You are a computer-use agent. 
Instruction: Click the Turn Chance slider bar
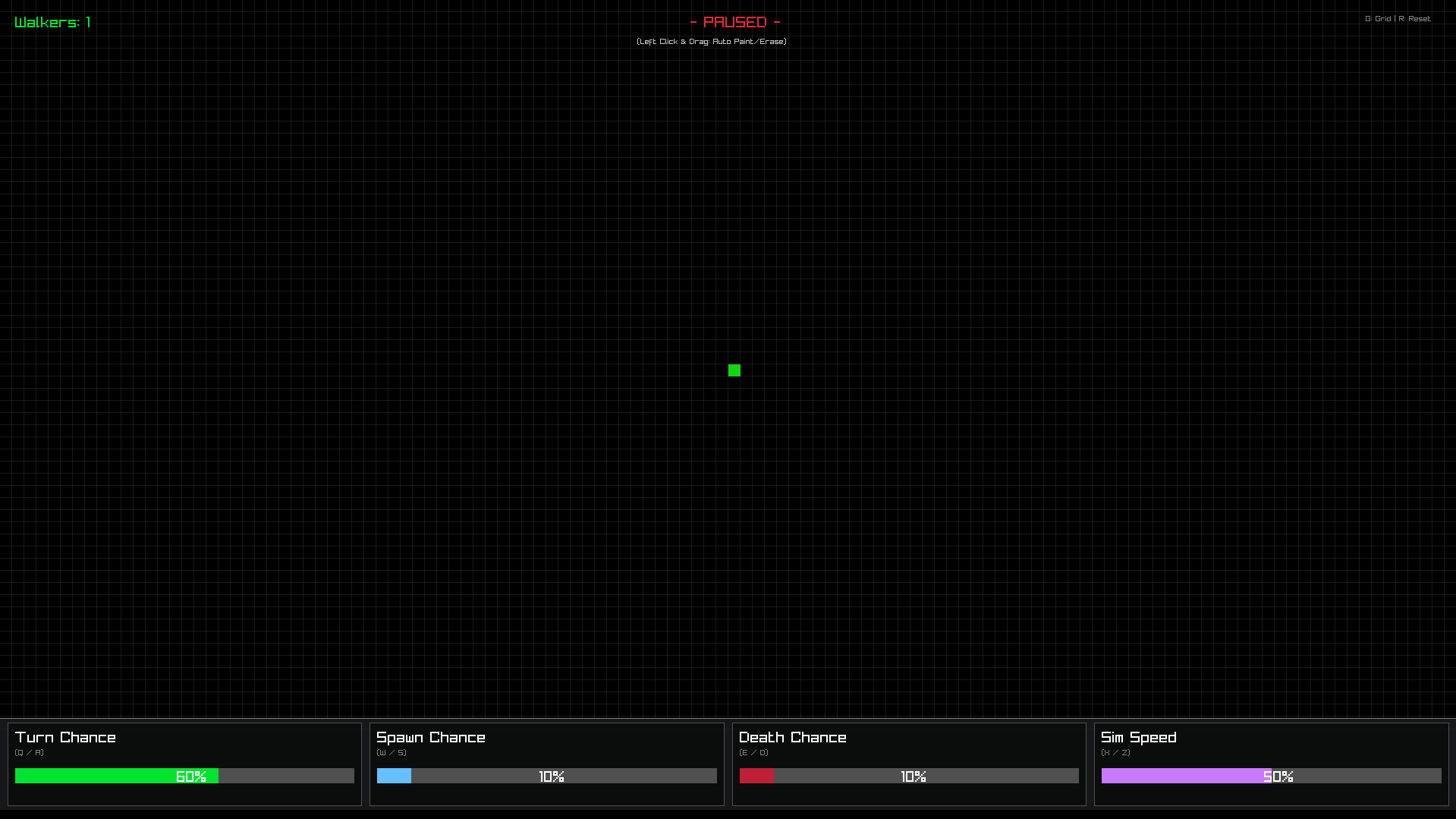tap(184, 776)
